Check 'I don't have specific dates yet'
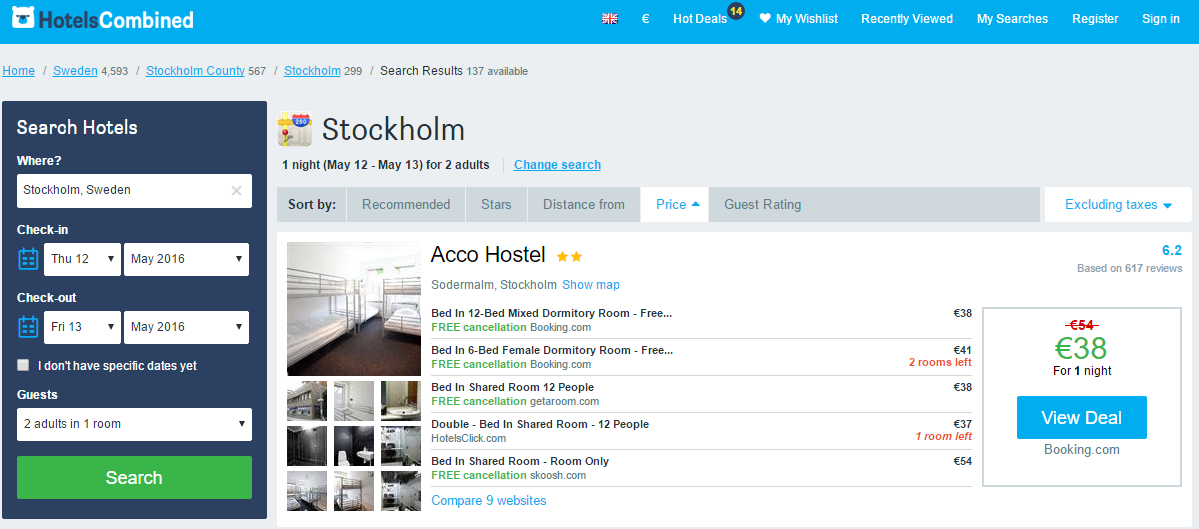1199x529 pixels. point(24,365)
